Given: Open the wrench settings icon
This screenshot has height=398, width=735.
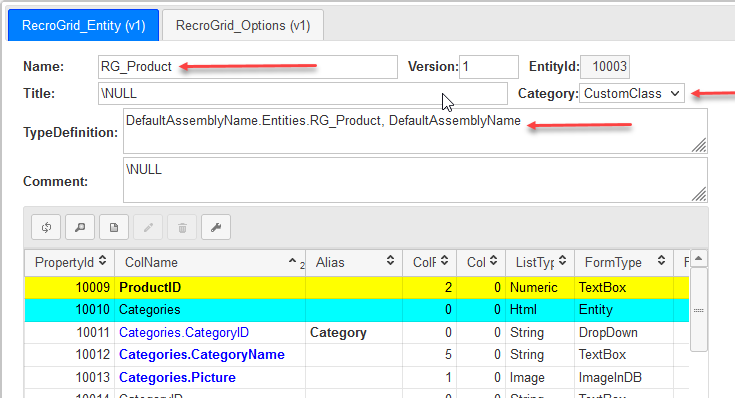Looking at the screenshot, I should [216, 227].
